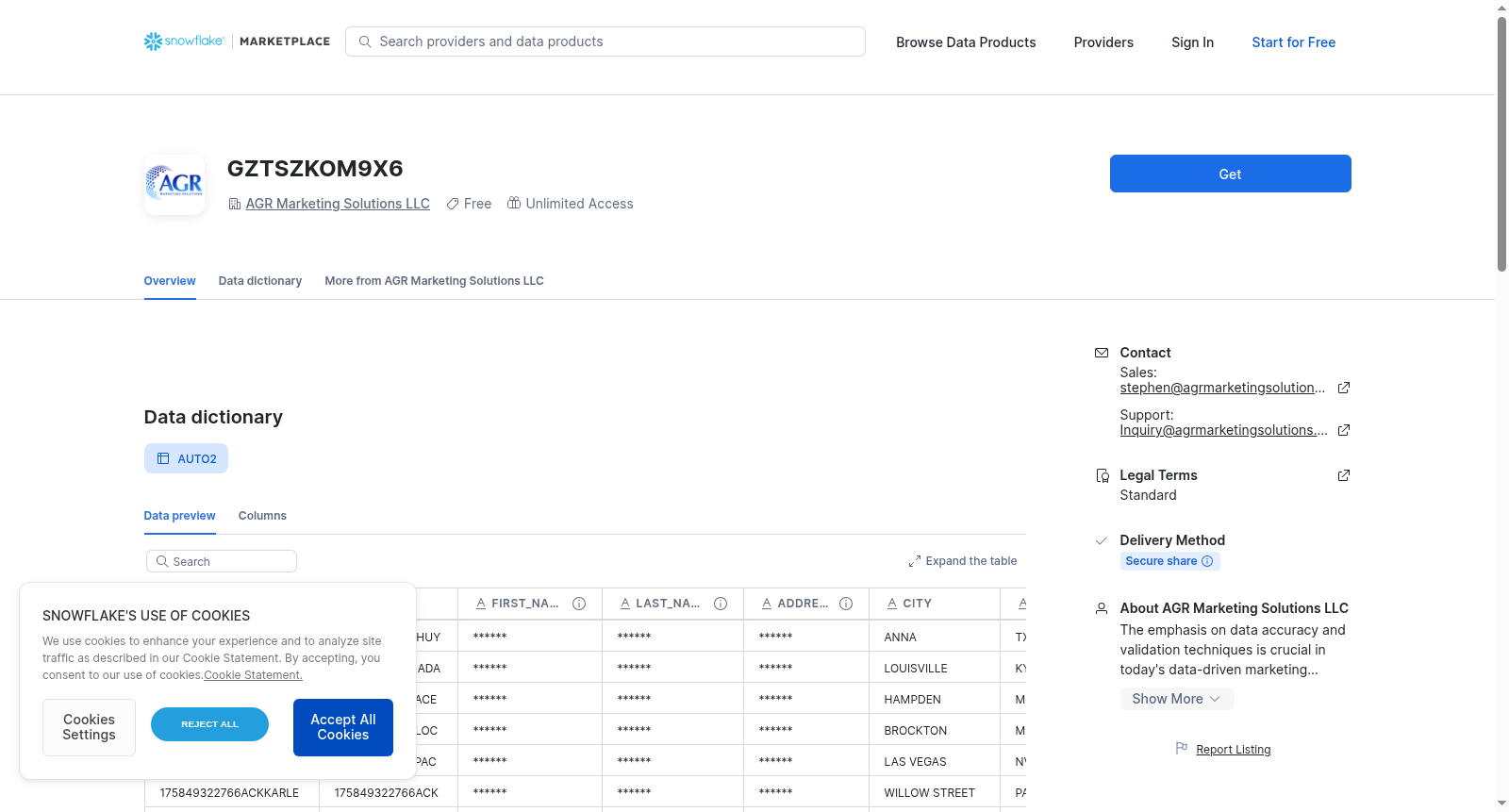Switch to the Columns tab
Viewport: 1509px width, 812px height.
tap(262, 516)
